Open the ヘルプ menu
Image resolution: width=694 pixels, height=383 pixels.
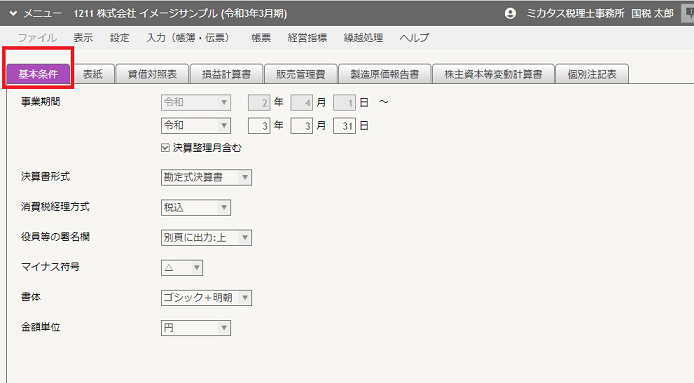[414, 38]
